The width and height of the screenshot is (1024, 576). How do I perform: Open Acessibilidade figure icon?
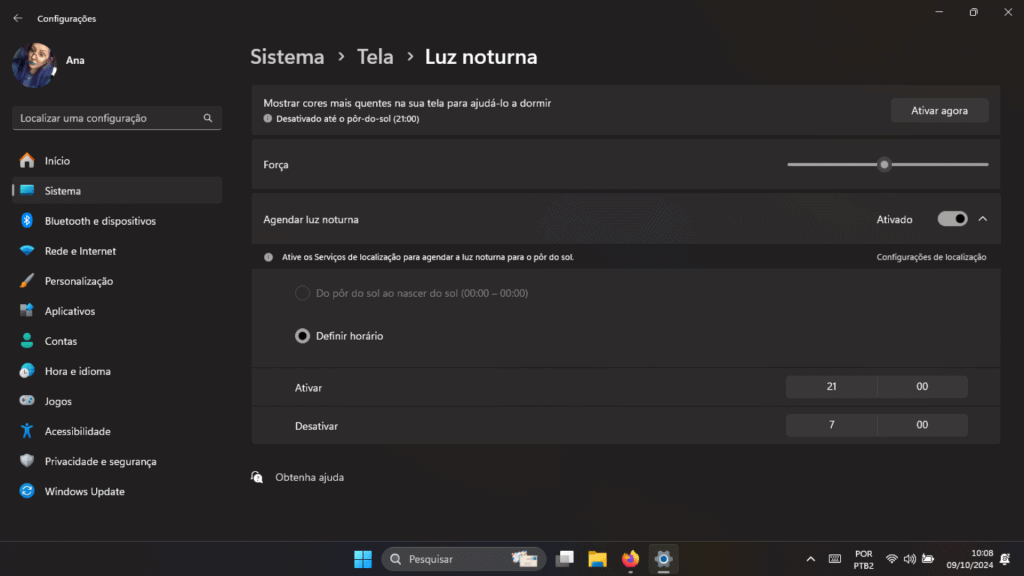click(27, 431)
